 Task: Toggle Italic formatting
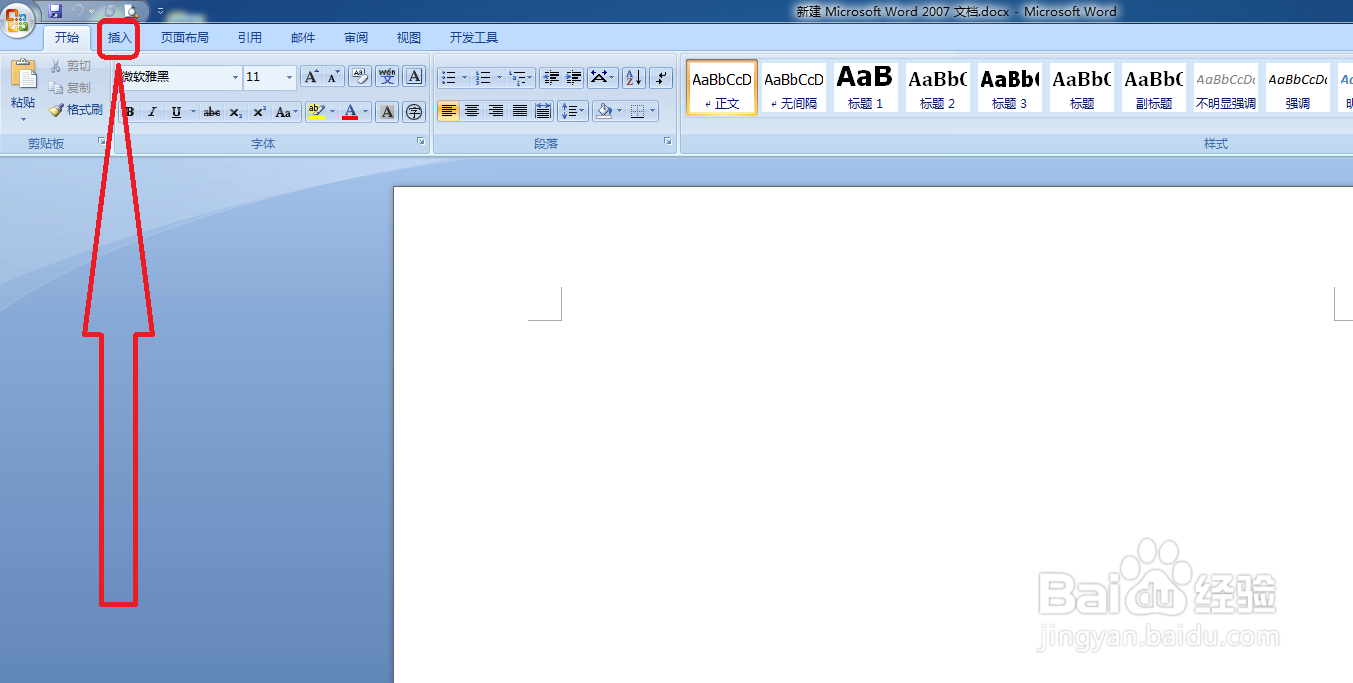coord(153,112)
